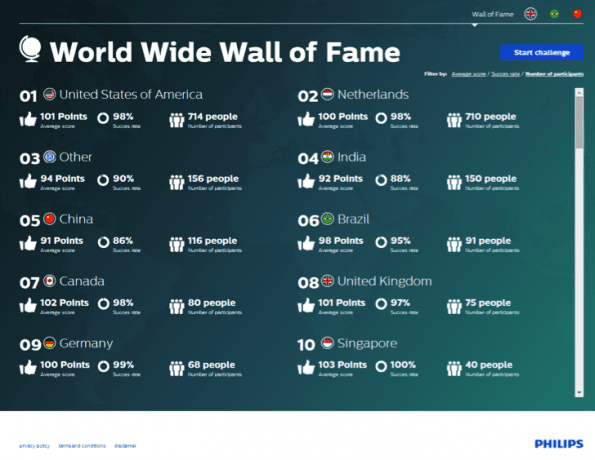
Task: Click the thumbs-up icon beside 101 Points USA
Action: coord(28,119)
